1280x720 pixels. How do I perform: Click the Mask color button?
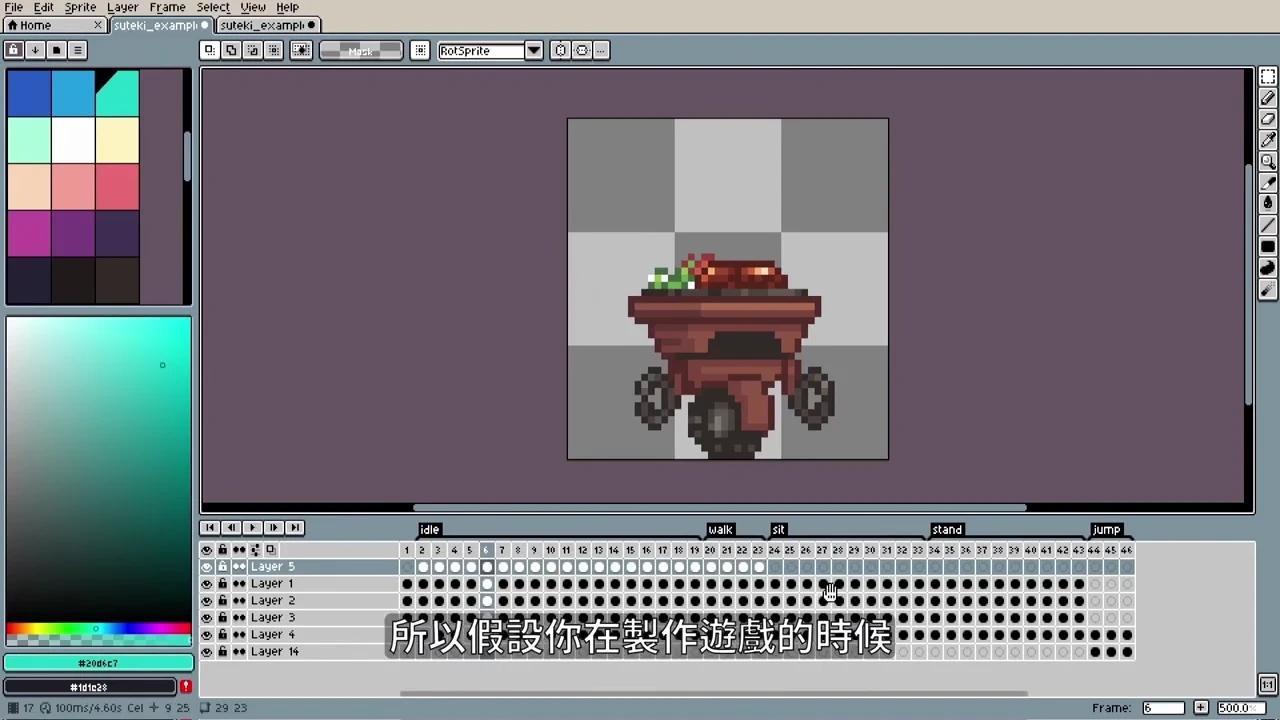(x=360, y=50)
